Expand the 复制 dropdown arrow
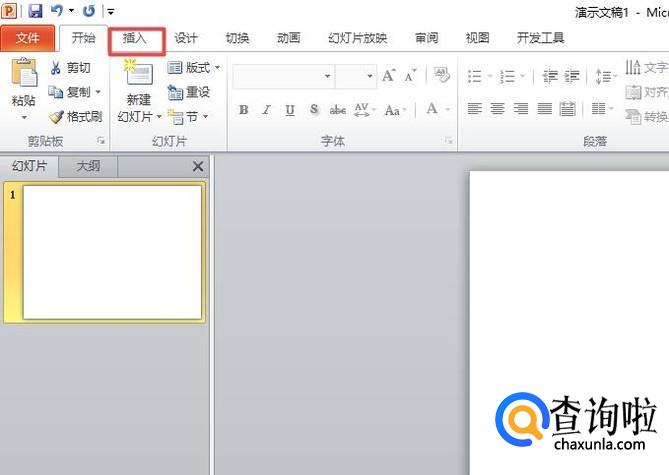The width and height of the screenshot is (669, 475). pyautogui.click(x=98, y=92)
